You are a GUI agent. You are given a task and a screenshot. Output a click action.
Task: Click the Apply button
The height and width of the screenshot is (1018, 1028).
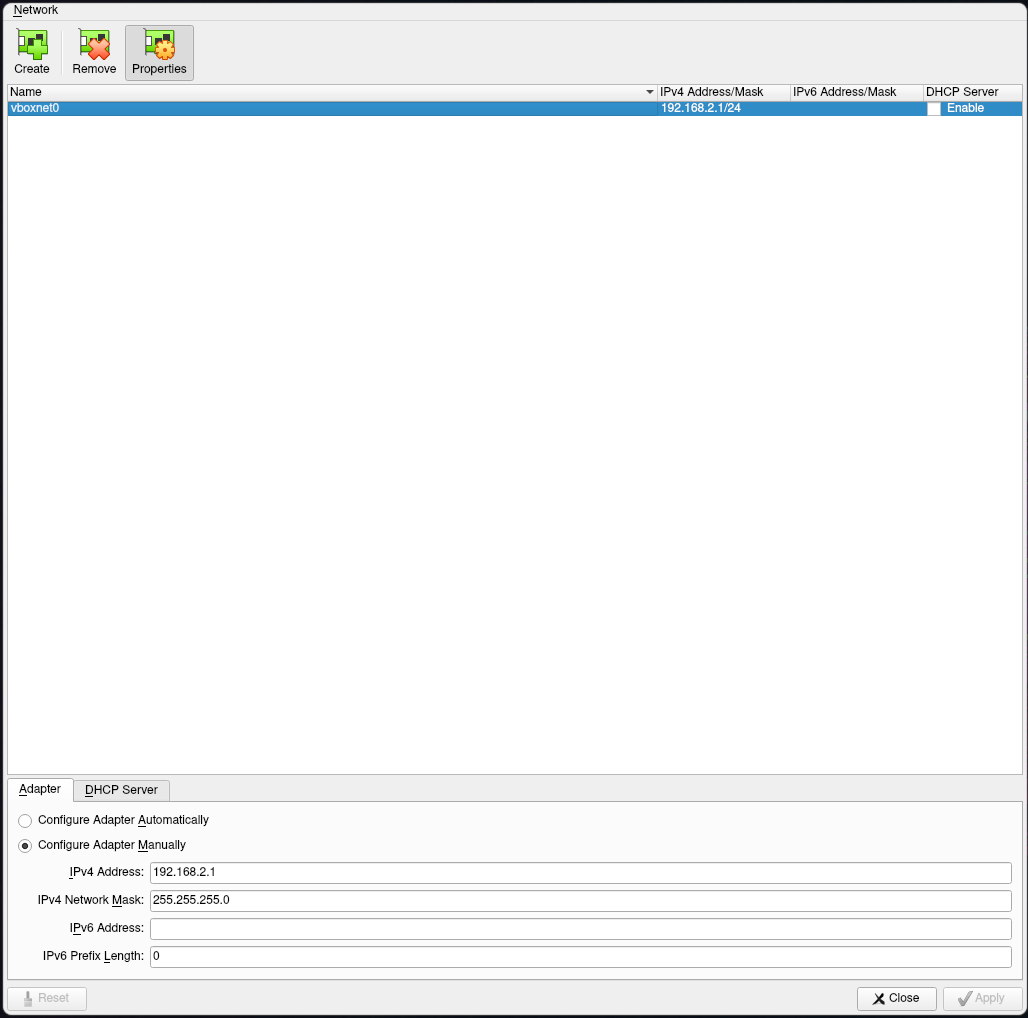(x=982, y=998)
